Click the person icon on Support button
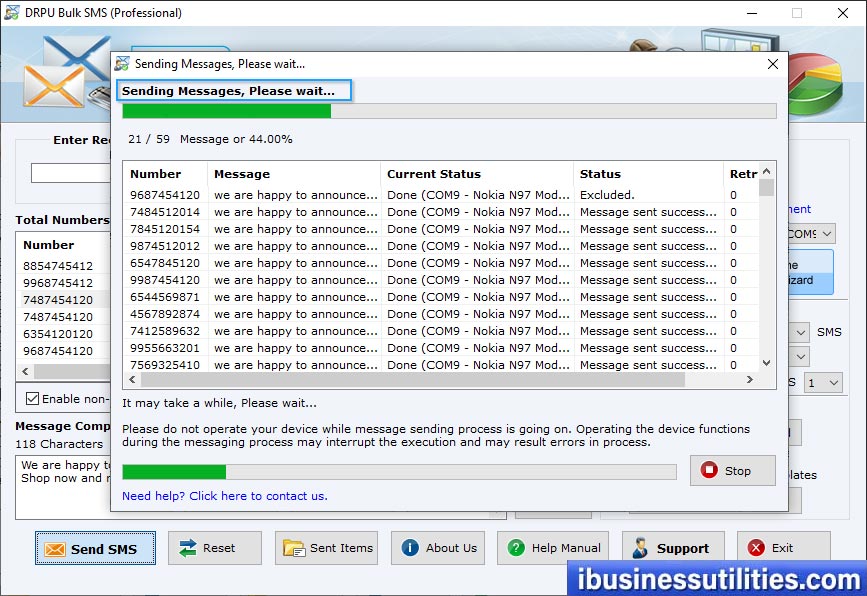Screen dimensions: 867x596 click(x=640, y=548)
